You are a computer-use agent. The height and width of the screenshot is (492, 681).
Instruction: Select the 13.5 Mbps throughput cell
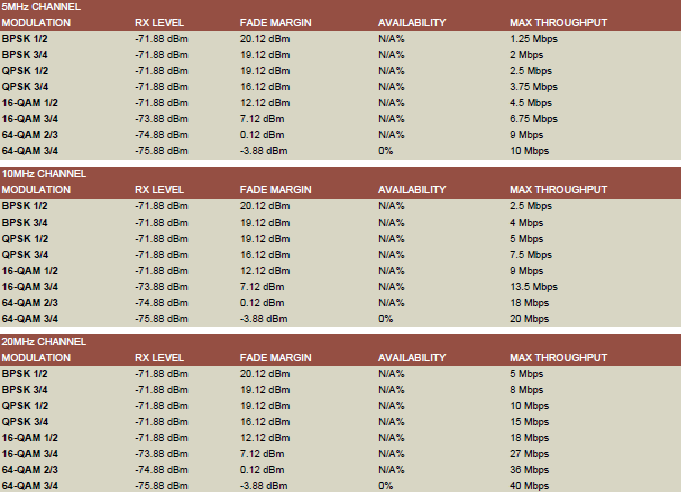coord(532,286)
